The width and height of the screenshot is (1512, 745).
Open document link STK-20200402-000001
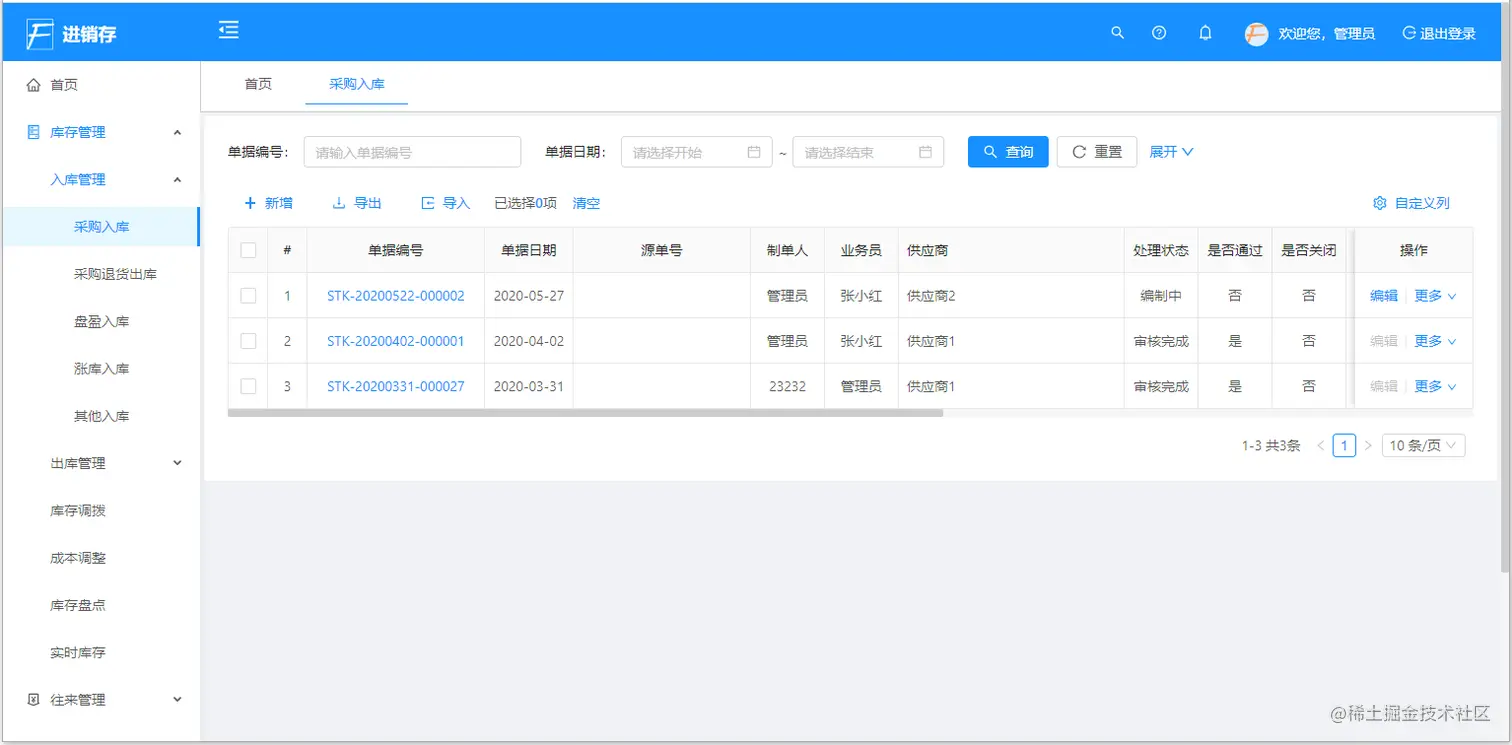pyautogui.click(x=396, y=341)
